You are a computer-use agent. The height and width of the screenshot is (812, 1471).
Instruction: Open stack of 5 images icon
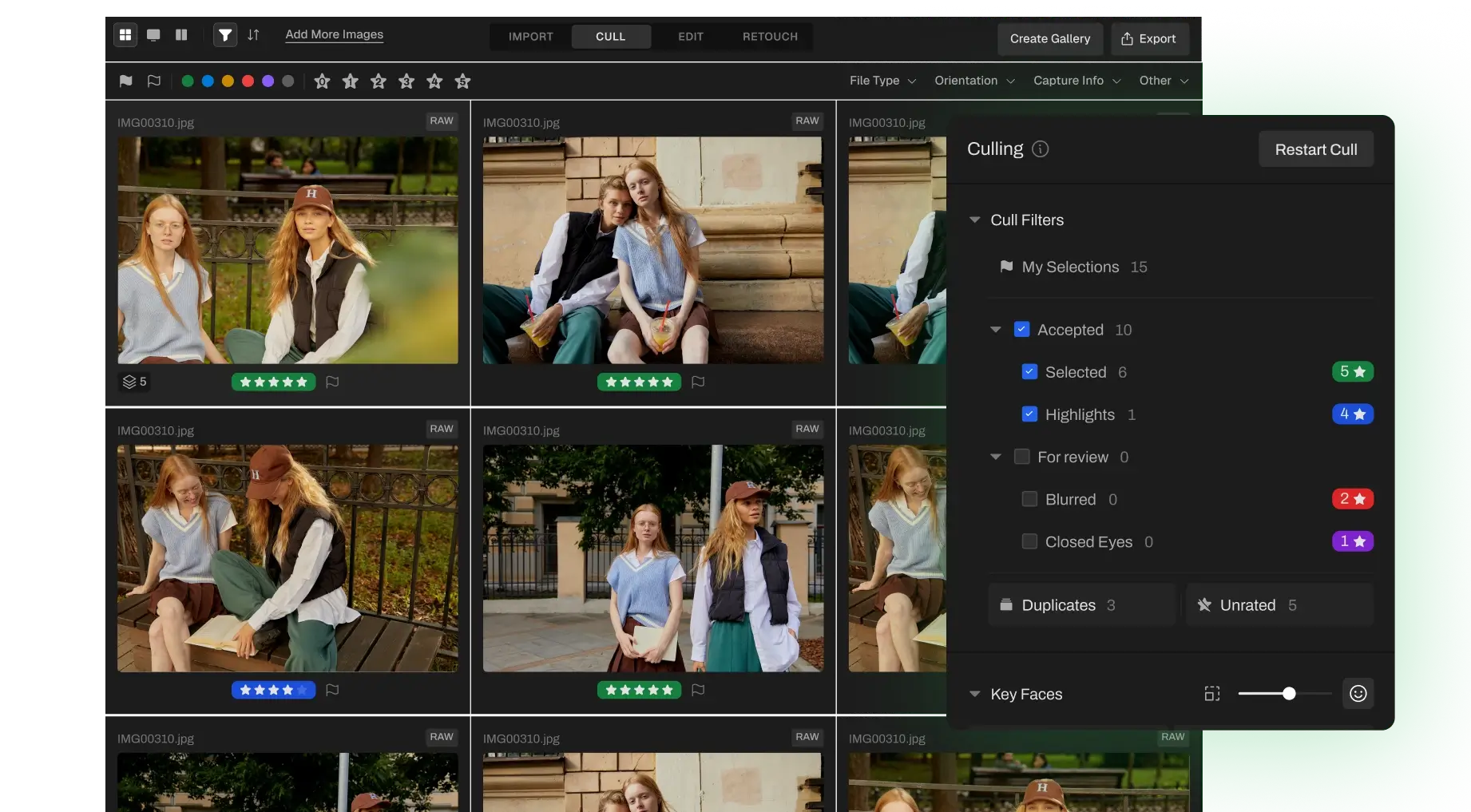[134, 382]
